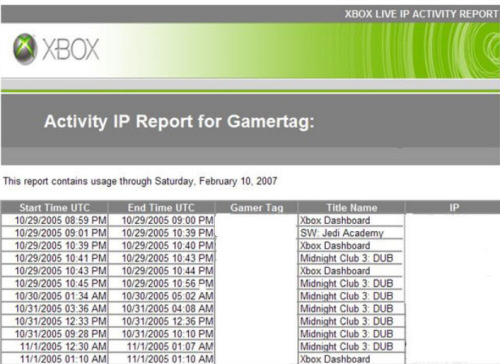The image size is (500, 364).
Task: Click Midnight Club 3: DUB in 10:41 PM row
Action: click(x=351, y=258)
